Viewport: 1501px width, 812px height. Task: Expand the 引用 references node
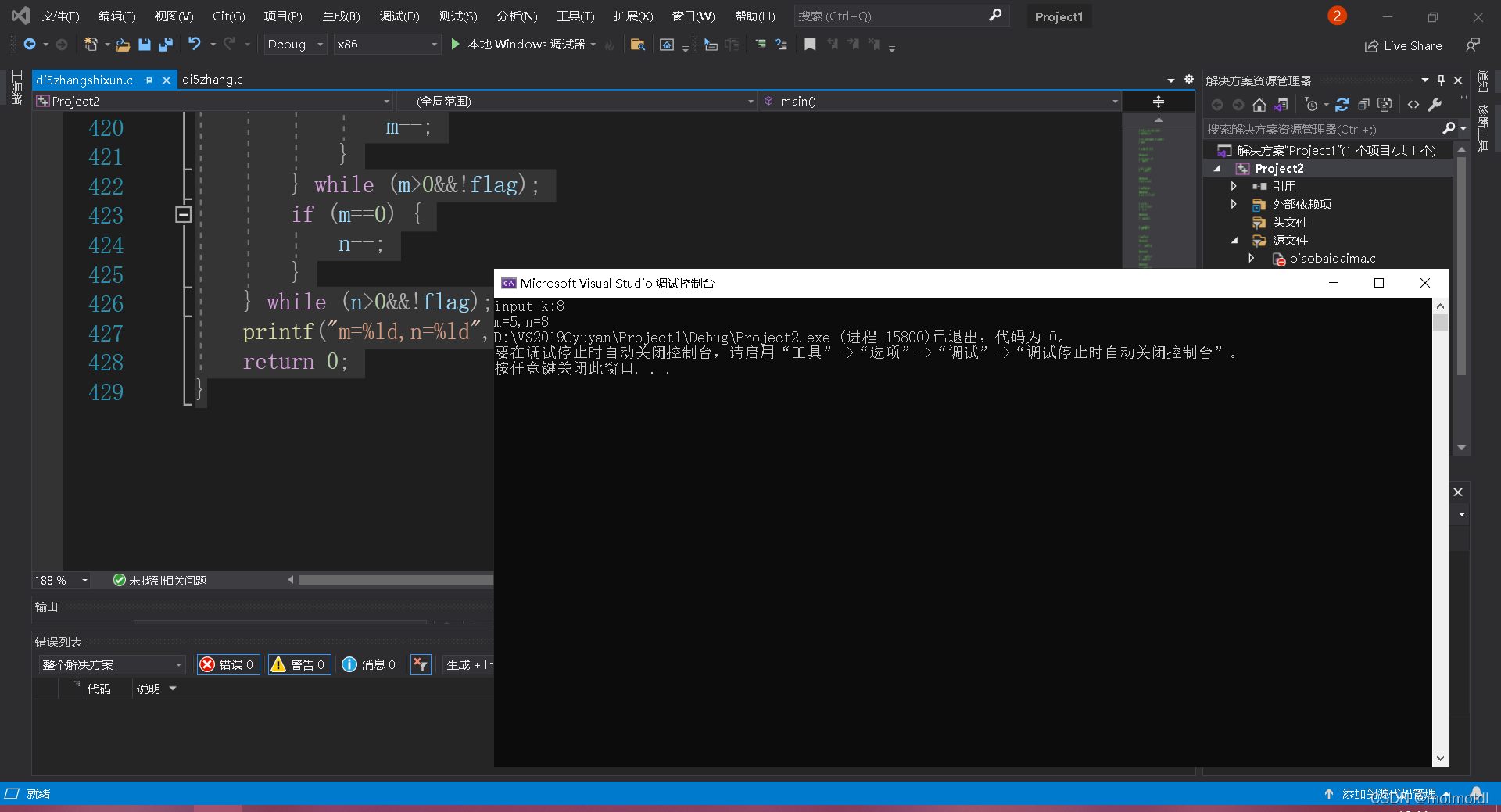(1234, 186)
